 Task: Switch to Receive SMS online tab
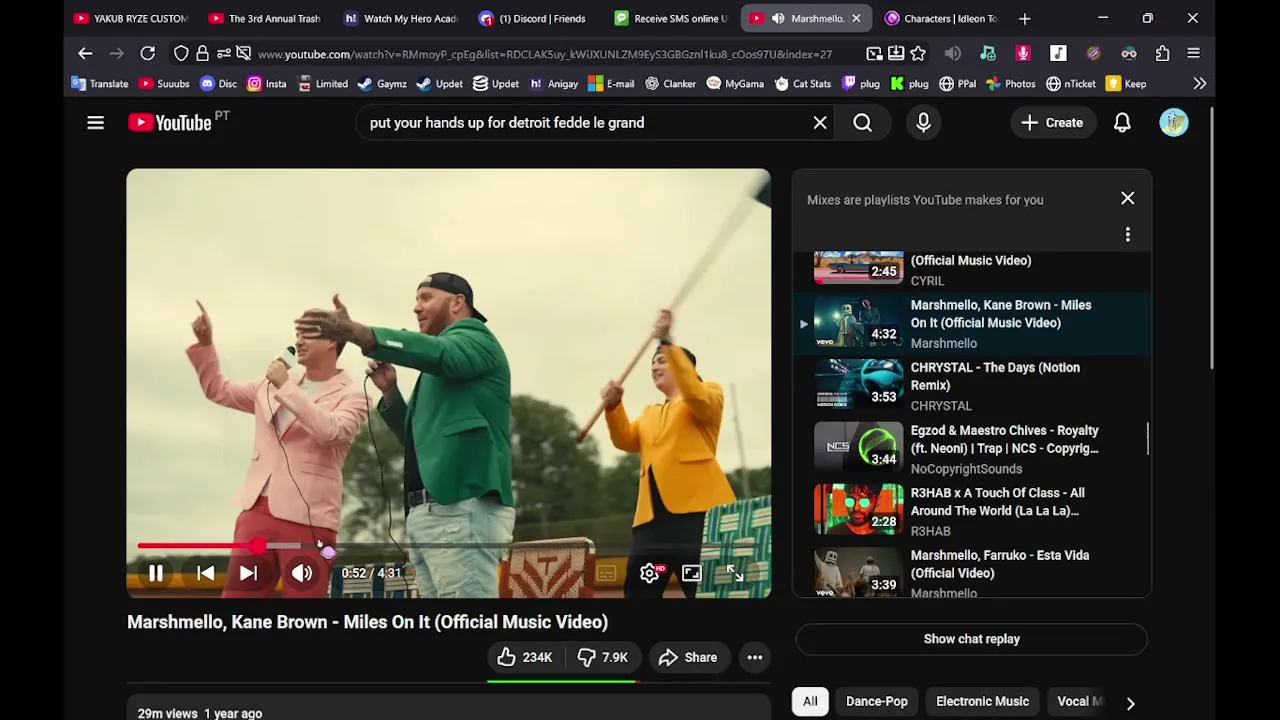coord(670,18)
